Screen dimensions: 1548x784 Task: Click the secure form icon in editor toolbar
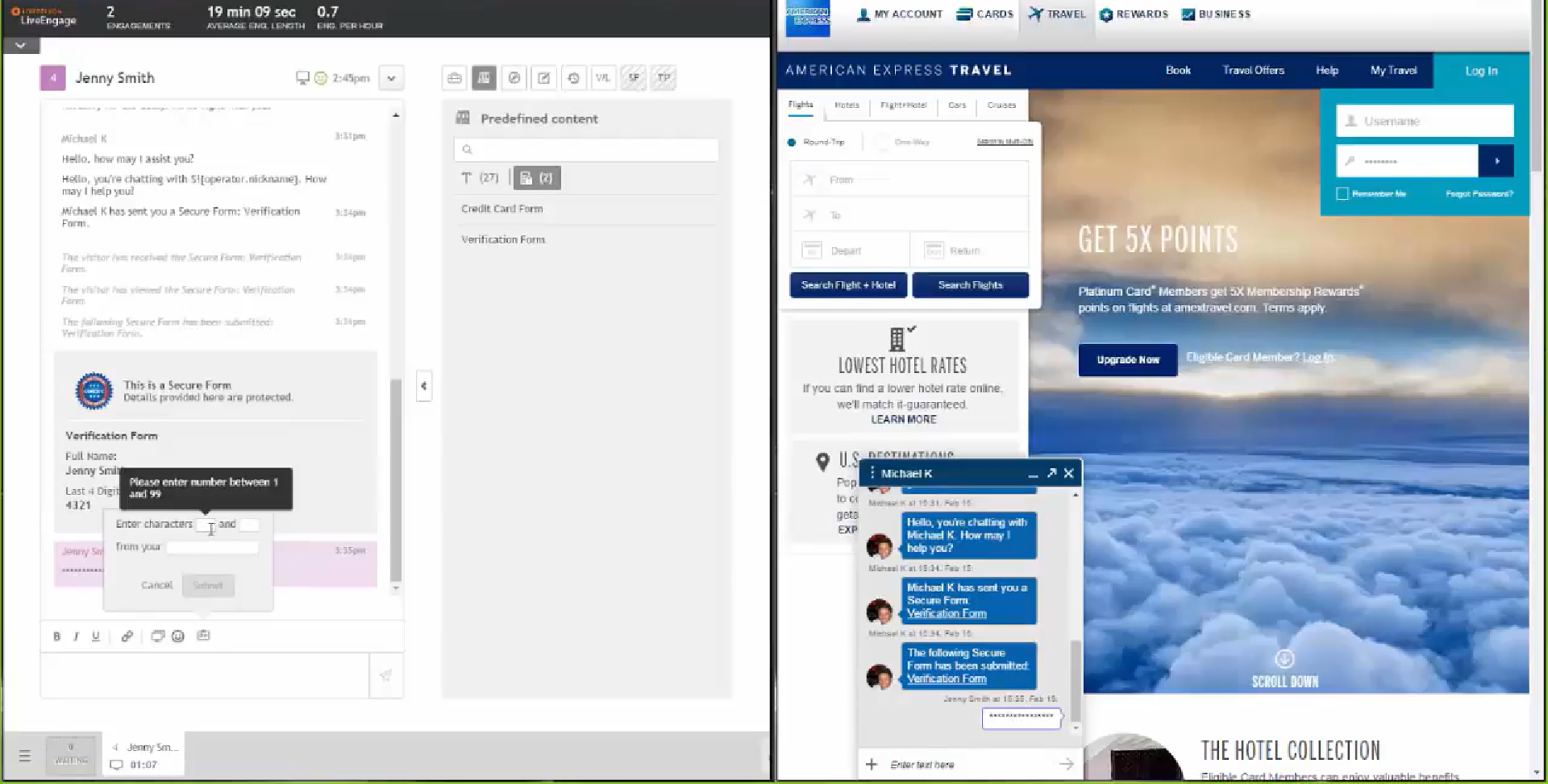pos(203,636)
